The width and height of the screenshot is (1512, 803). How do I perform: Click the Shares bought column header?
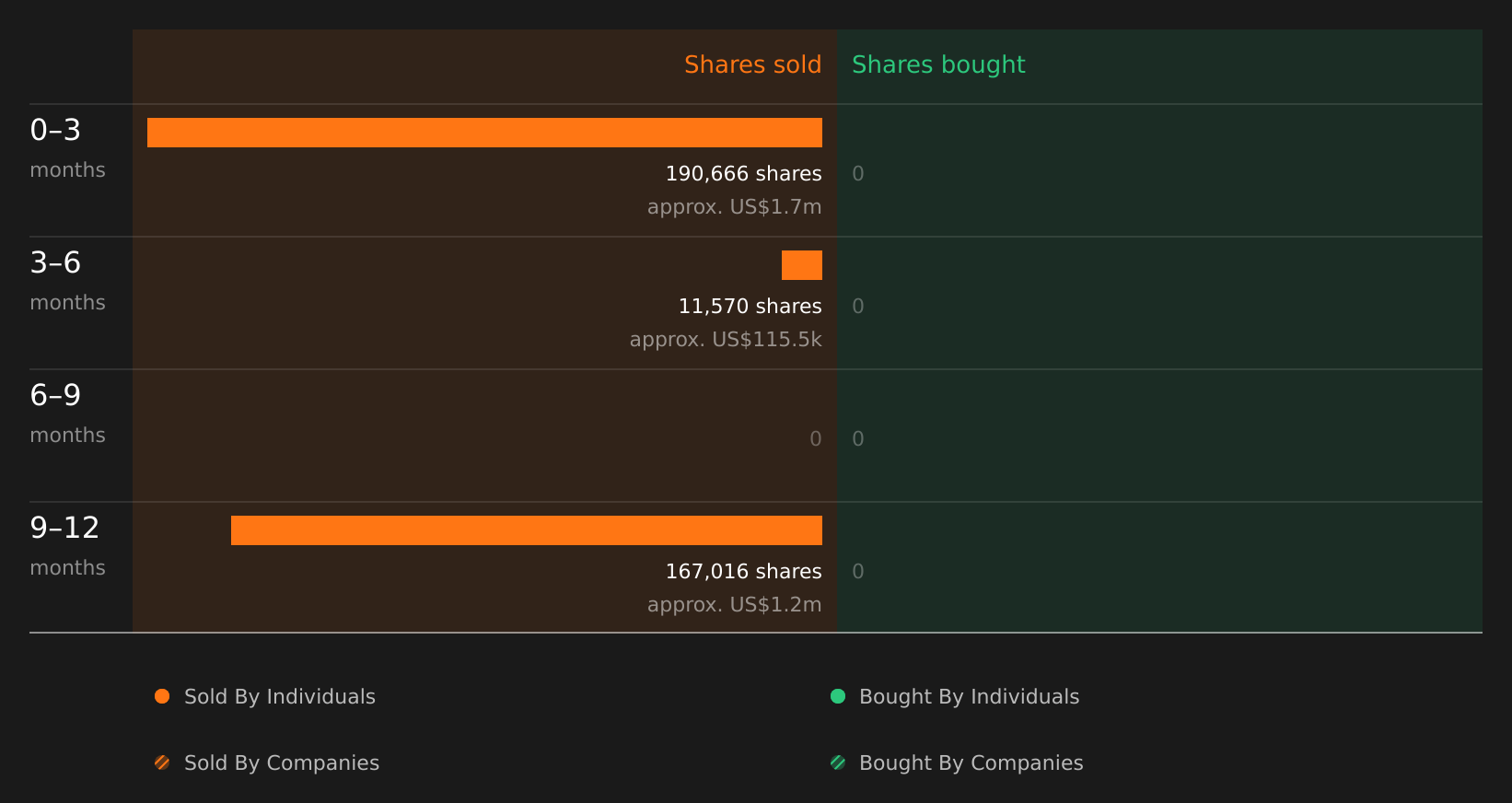click(x=938, y=65)
